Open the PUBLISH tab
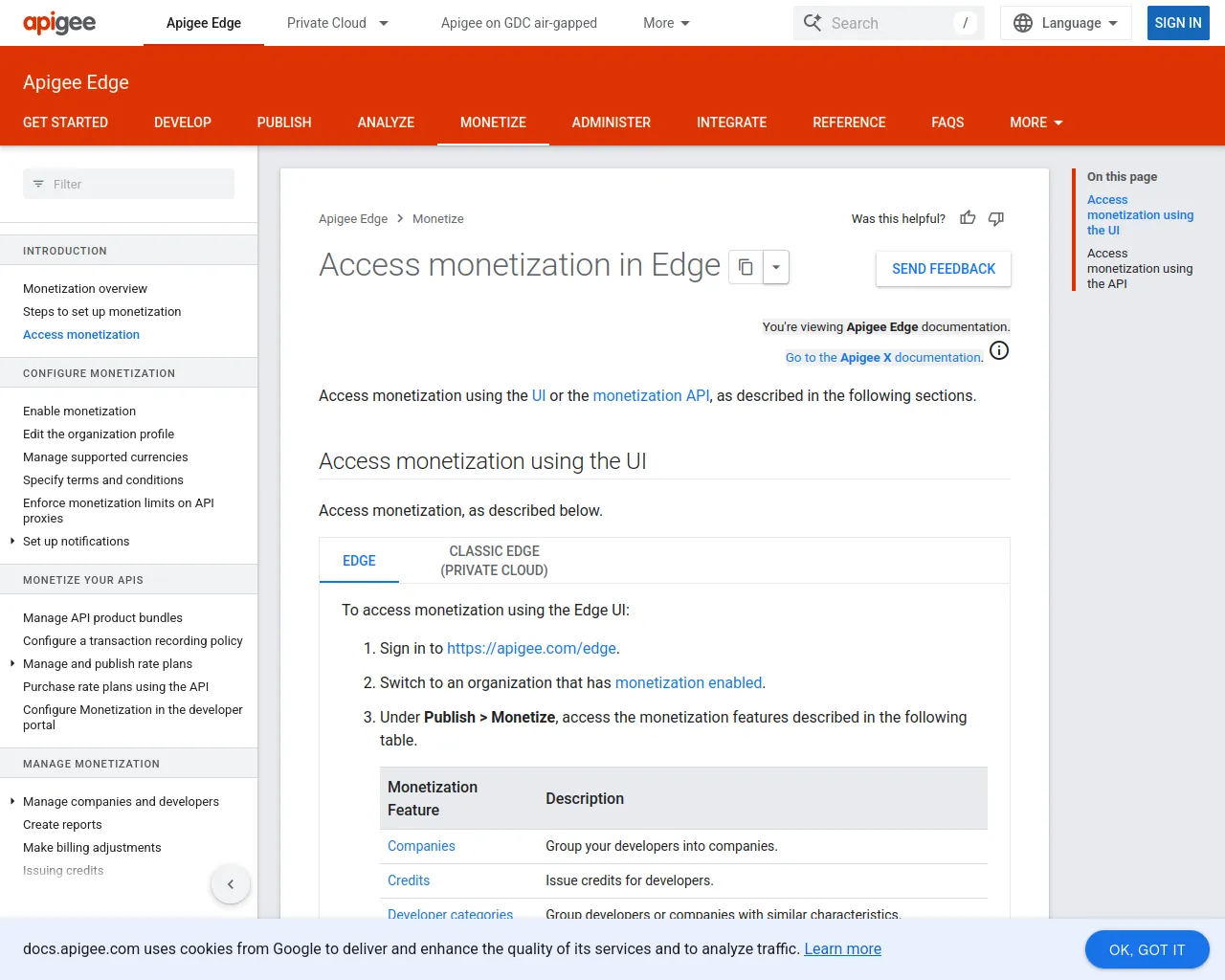The width and height of the screenshot is (1225, 980). 284,122
